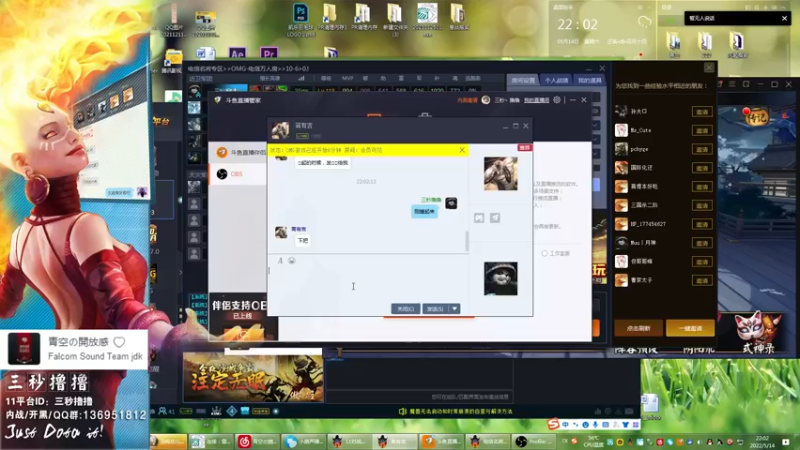Screen dimensions: 800x450
Task: Click the contact's large avatar thumbnail
Action: [501, 174]
